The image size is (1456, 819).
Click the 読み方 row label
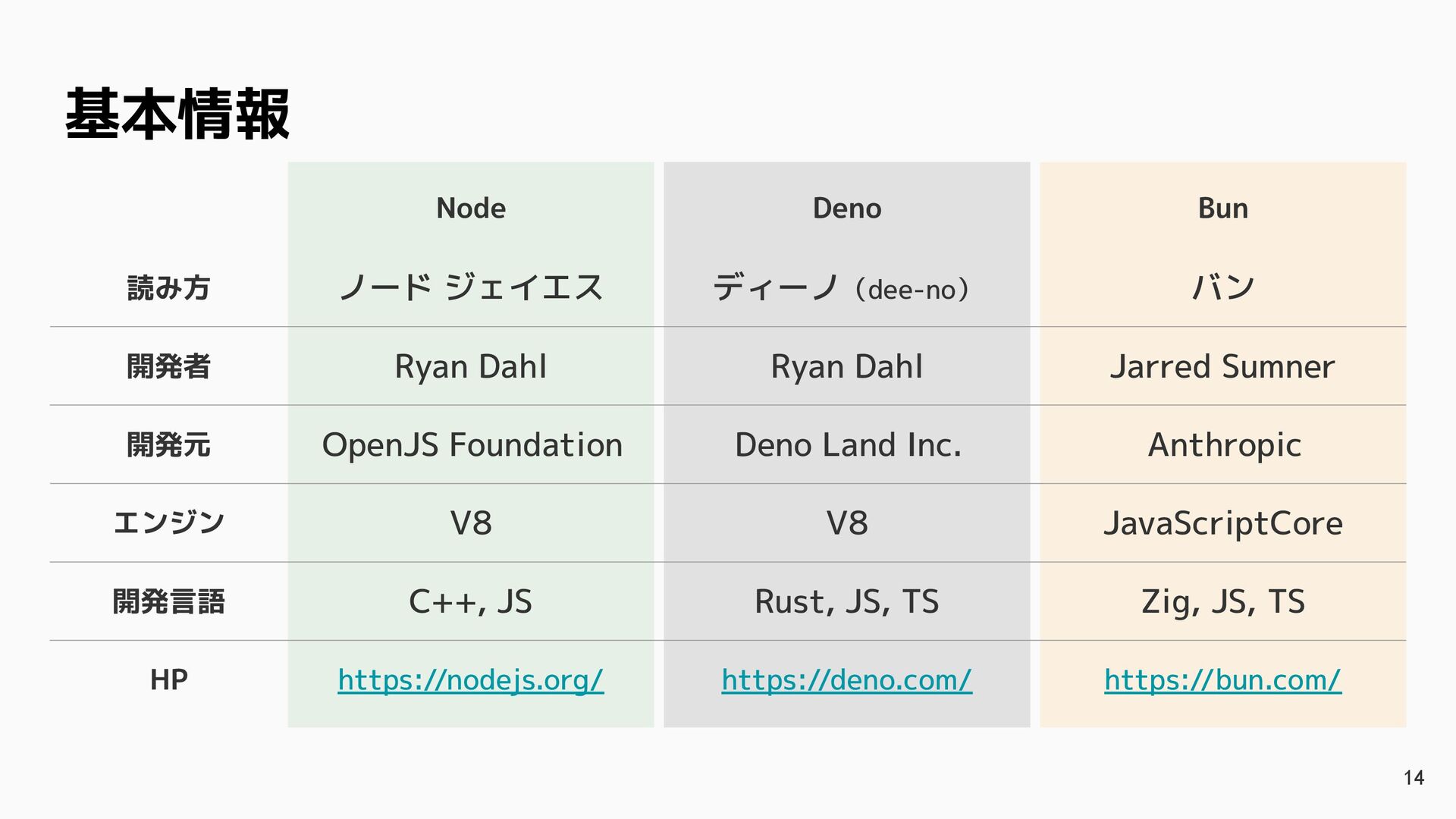point(168,288)
